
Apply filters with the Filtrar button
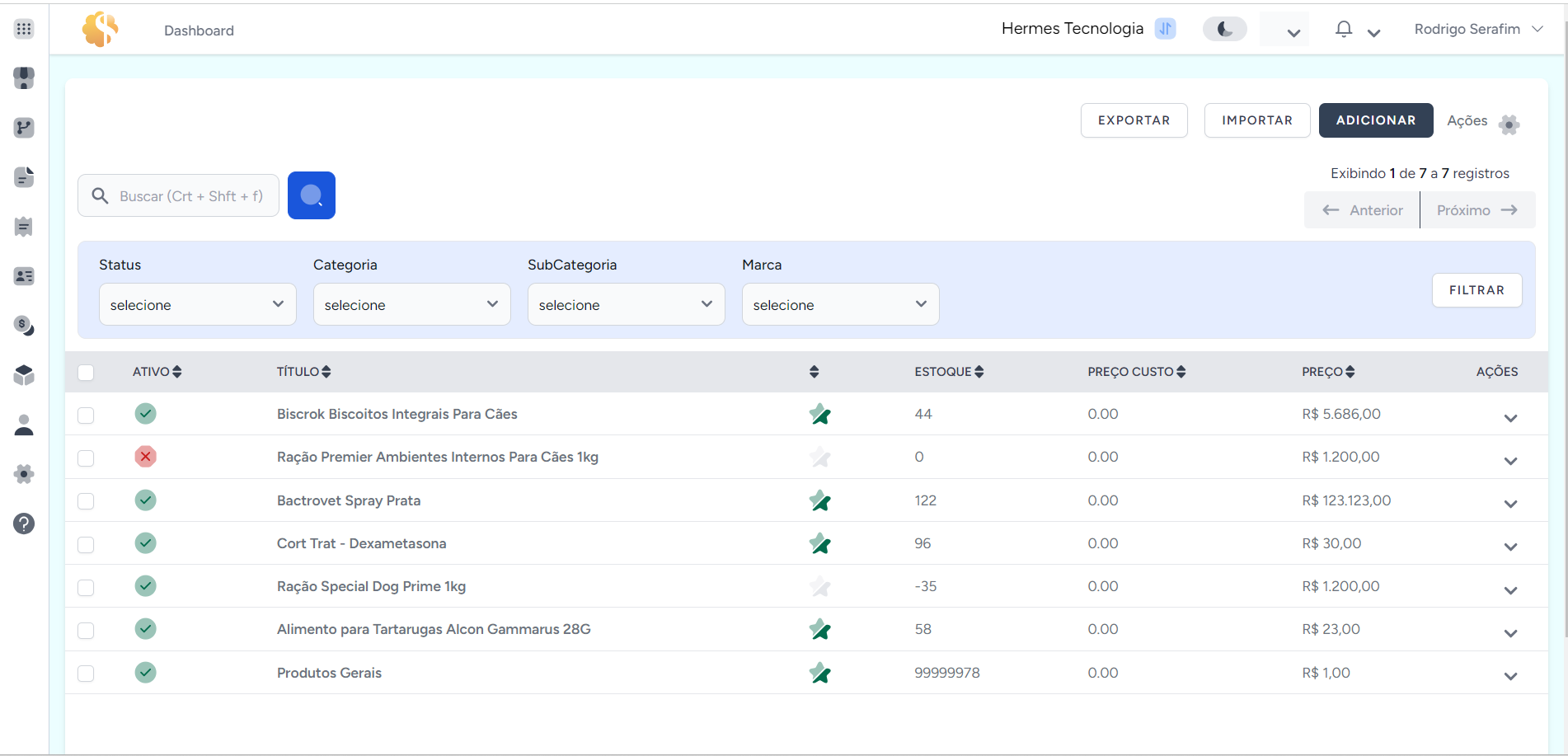(x=1477, y=290)
